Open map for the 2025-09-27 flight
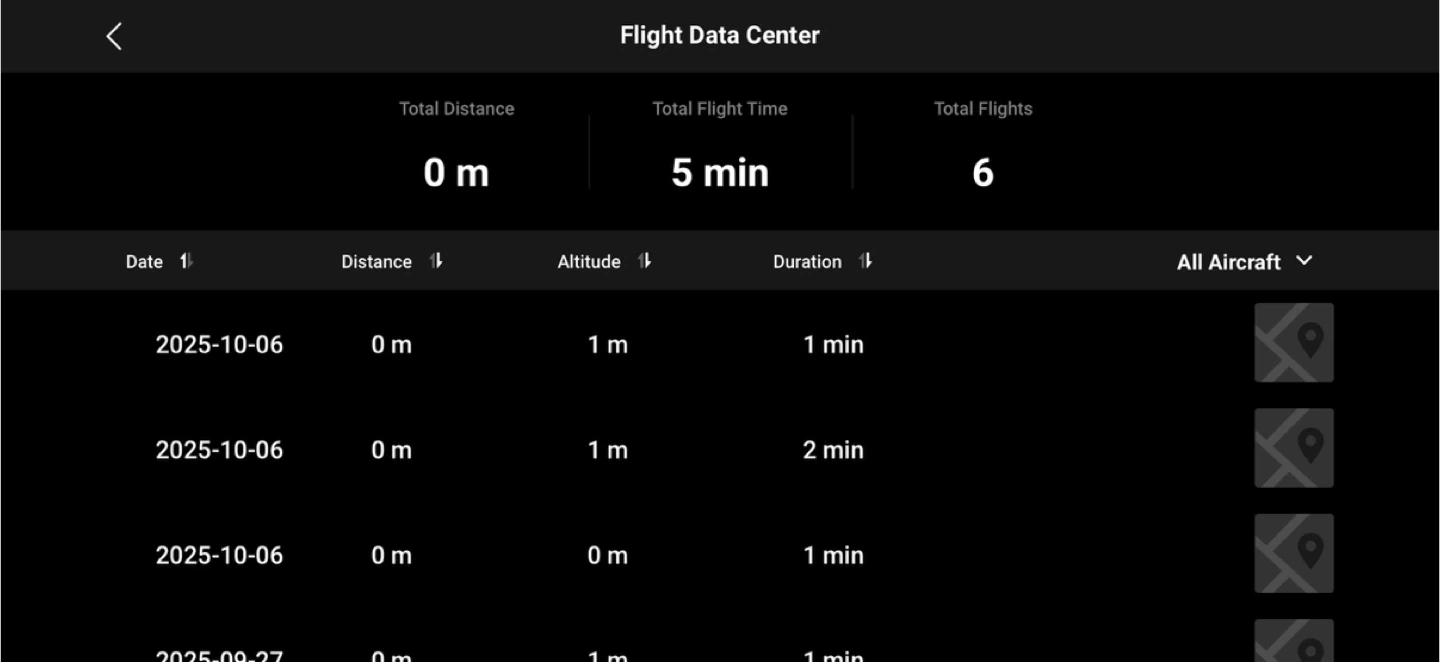Image resolution: width=1440 pixels, height=662 pixels. pyautogui.click(x=1293, y=643)
